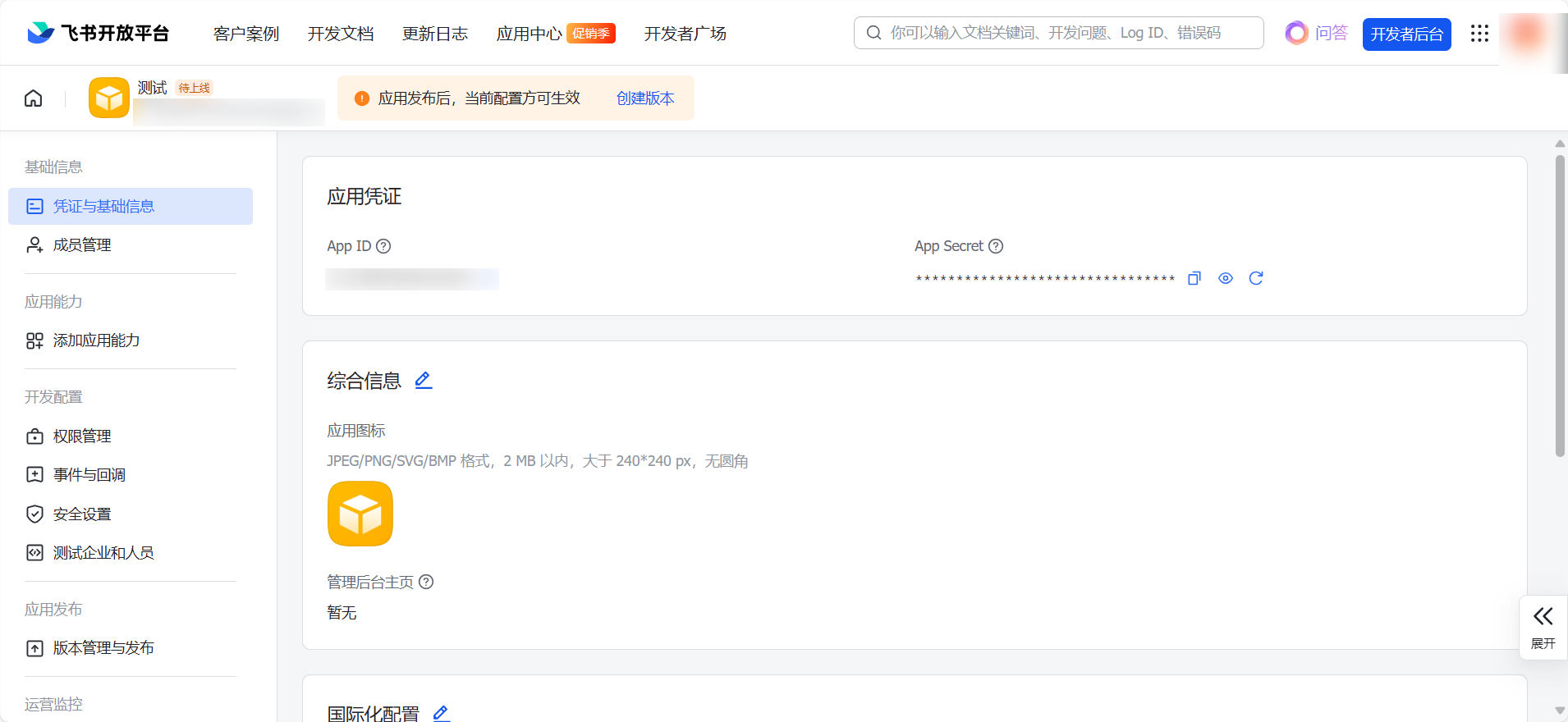Image resolution: width=1568 pixels, height=722 pixels.
Task: Click the 问答 label
Action: coord(1332,33)
